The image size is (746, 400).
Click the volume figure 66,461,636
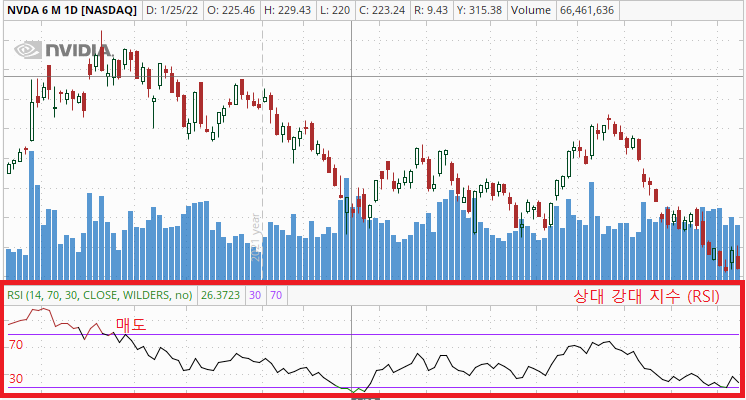587,10
